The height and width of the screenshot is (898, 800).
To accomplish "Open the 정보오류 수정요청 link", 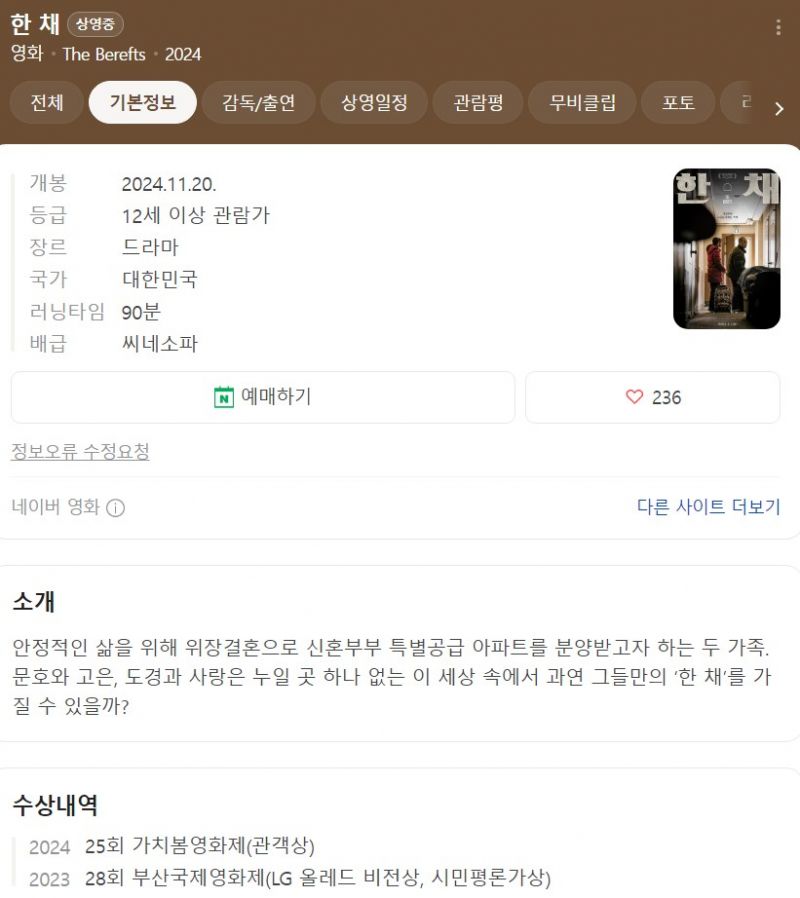I will pyautogui.click(x=80, y=451).
